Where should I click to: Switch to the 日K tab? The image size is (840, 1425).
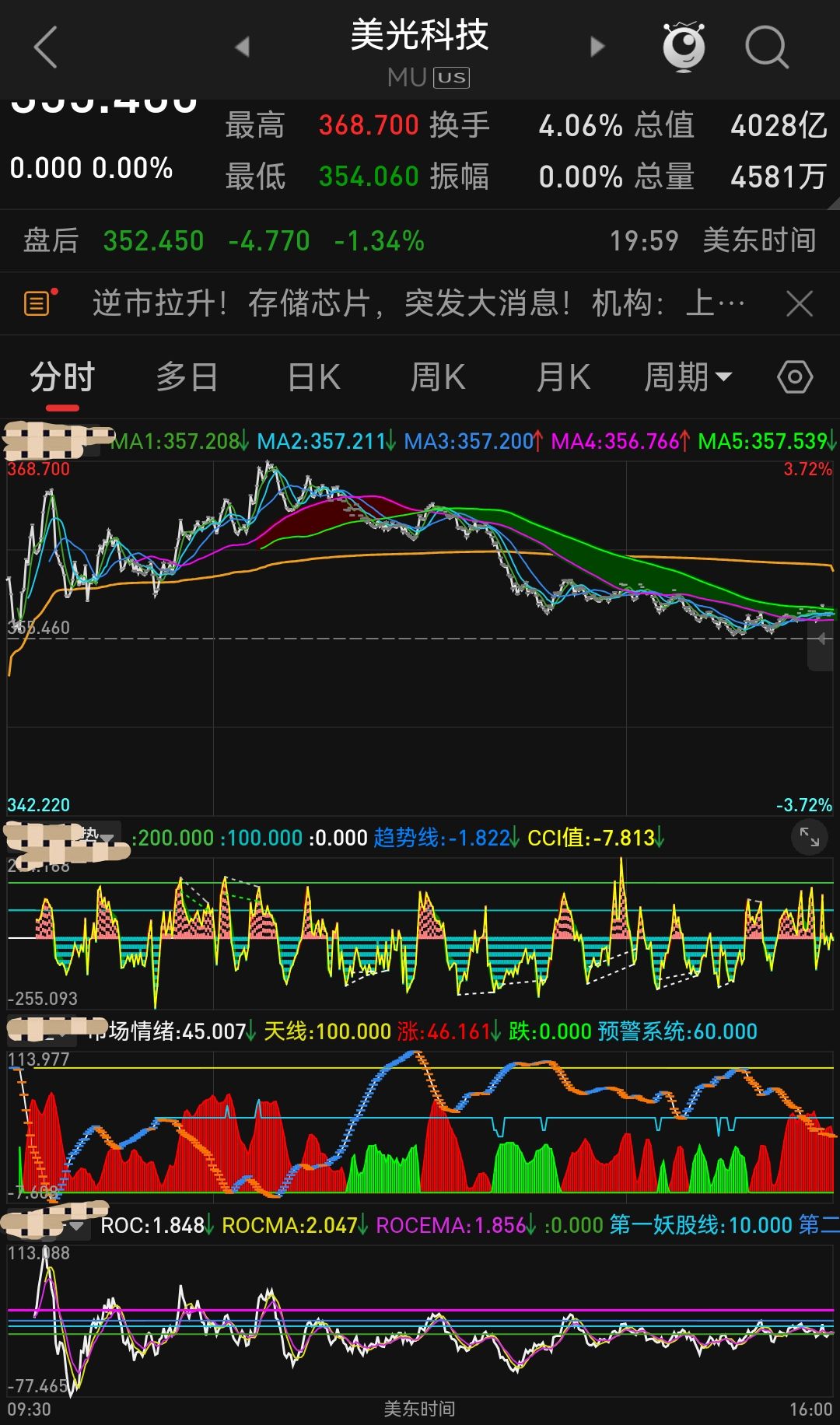(313, 378)
